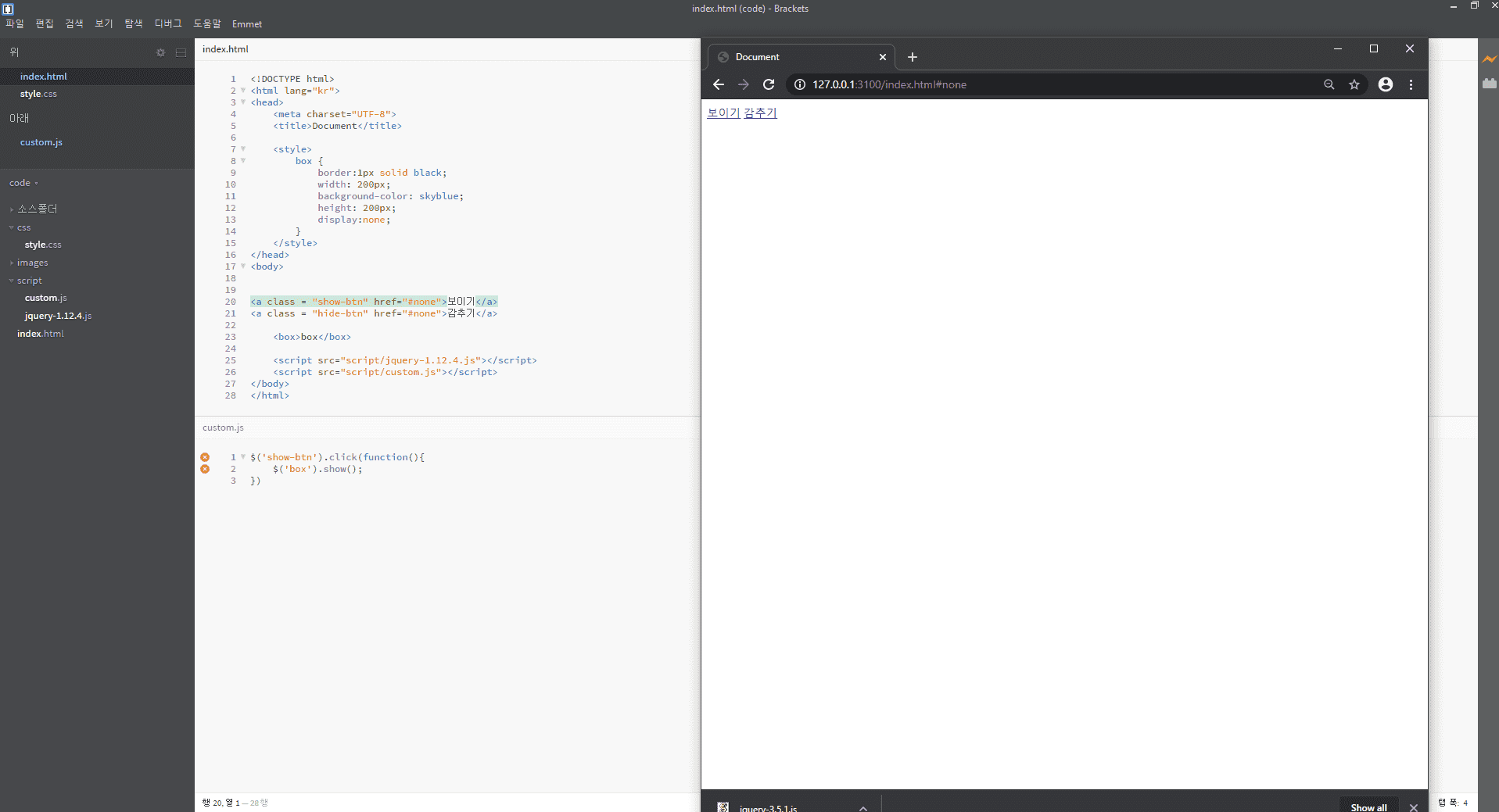
Task: Click the 감추기 link in the page
Action: coord(760,113)
